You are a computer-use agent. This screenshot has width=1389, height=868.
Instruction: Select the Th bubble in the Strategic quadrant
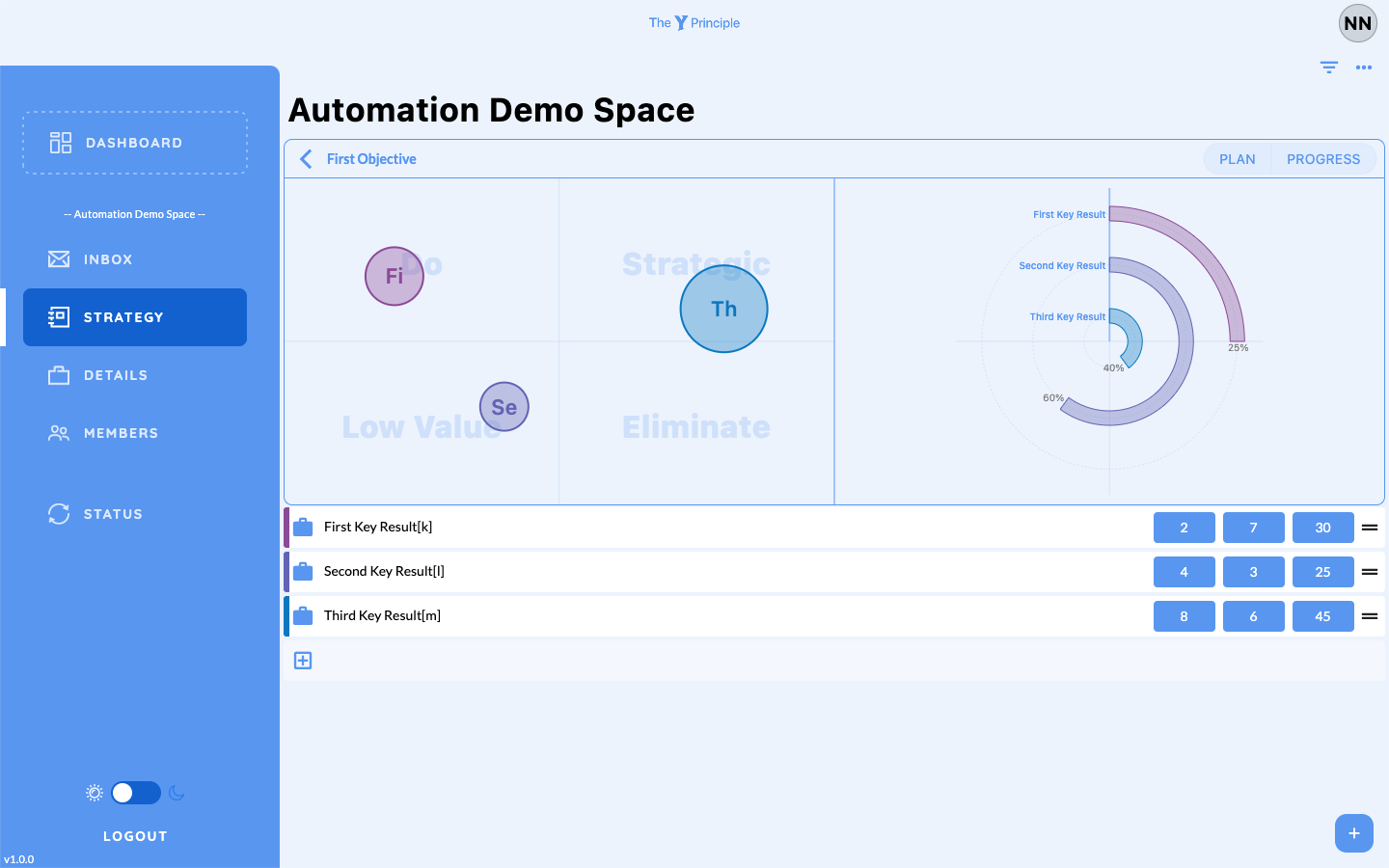click(723, 309)
